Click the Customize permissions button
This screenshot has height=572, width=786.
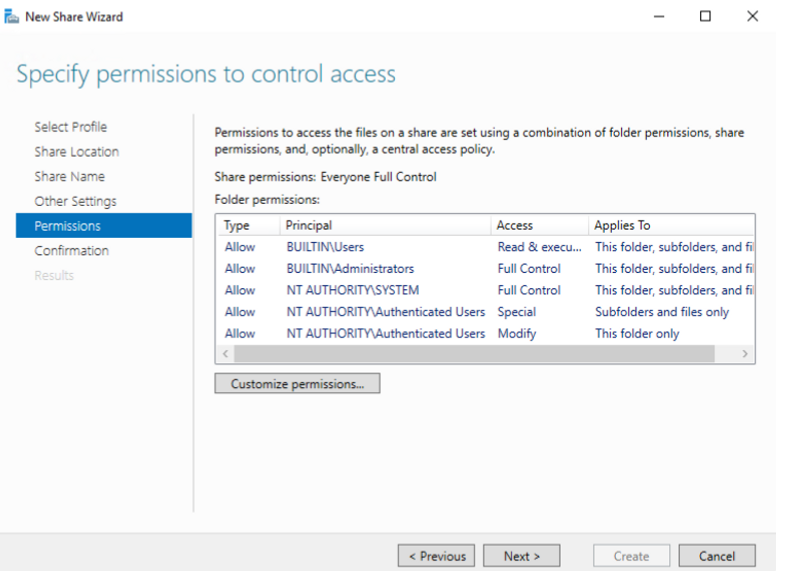tap(297, 383)
